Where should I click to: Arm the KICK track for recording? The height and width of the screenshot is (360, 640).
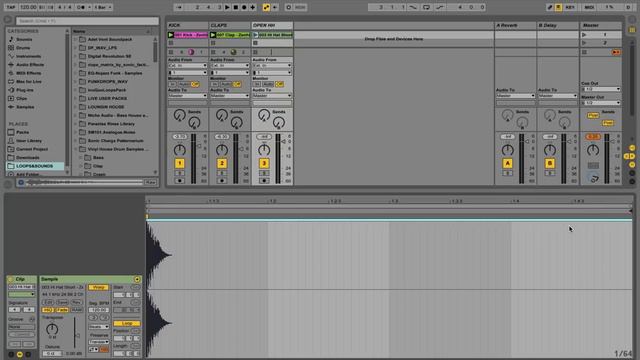tap(179, 180)
